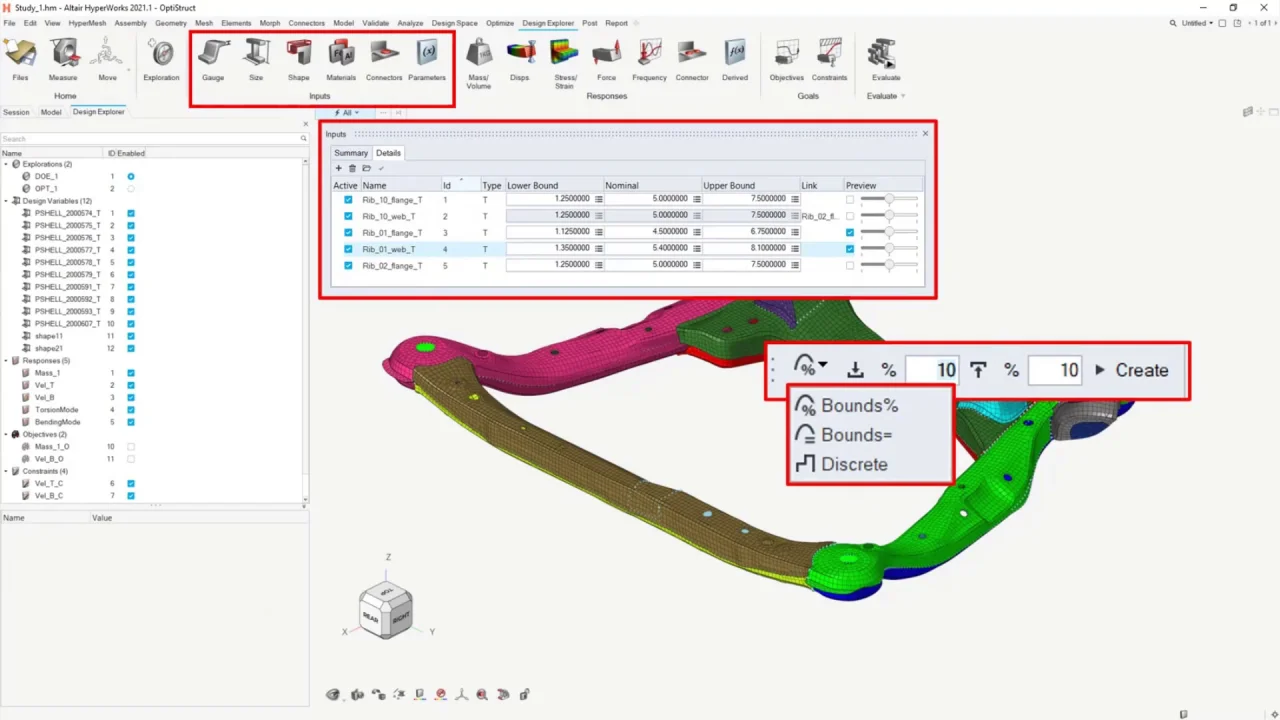The image size is (1280, 720).
Task: Click the open folder icon in Inputs
Action: point(366,168)
